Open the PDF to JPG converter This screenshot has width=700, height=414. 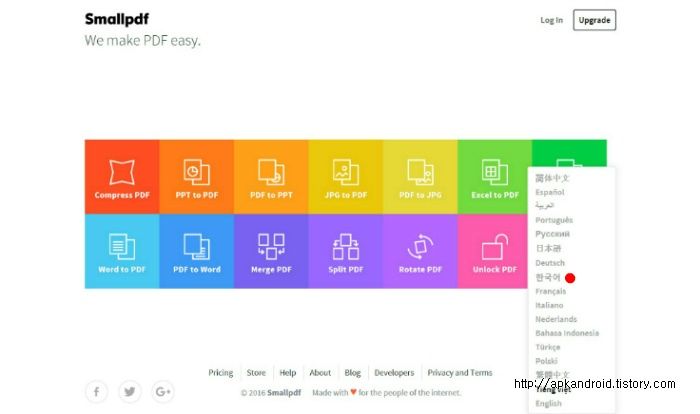(420, 177)
